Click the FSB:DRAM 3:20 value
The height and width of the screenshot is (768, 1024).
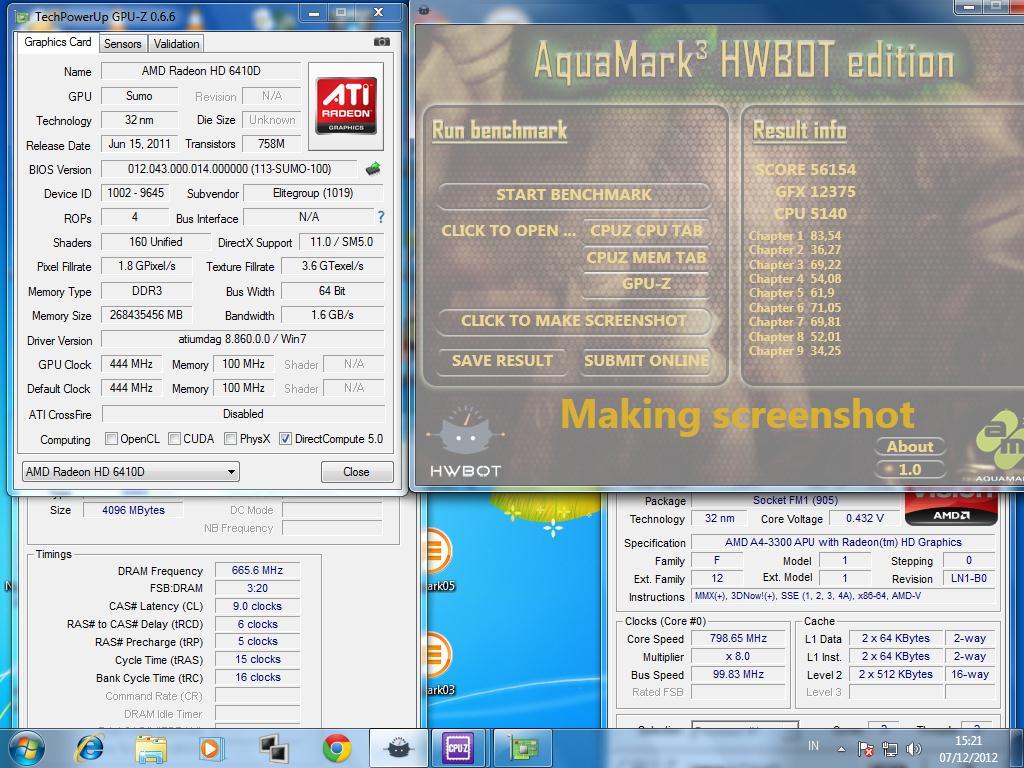[x=257, y=588]
